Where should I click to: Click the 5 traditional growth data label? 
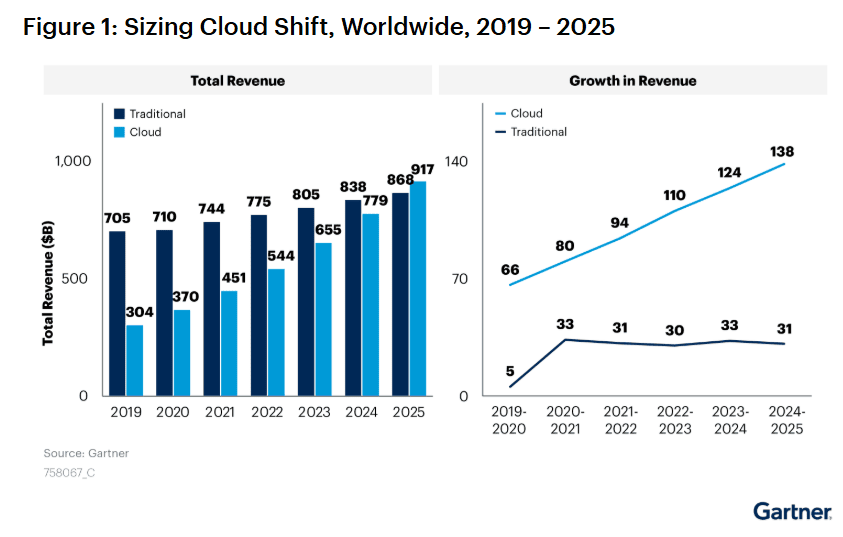click(x=510, y=371)
